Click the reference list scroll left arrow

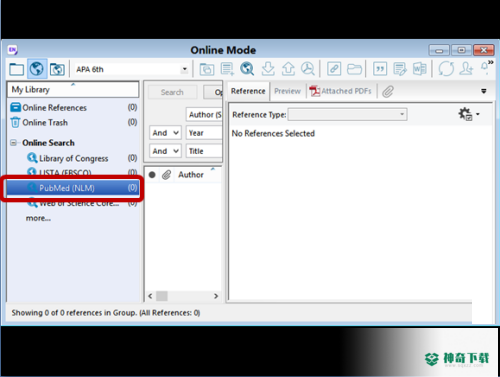click(x=150, y=296)
